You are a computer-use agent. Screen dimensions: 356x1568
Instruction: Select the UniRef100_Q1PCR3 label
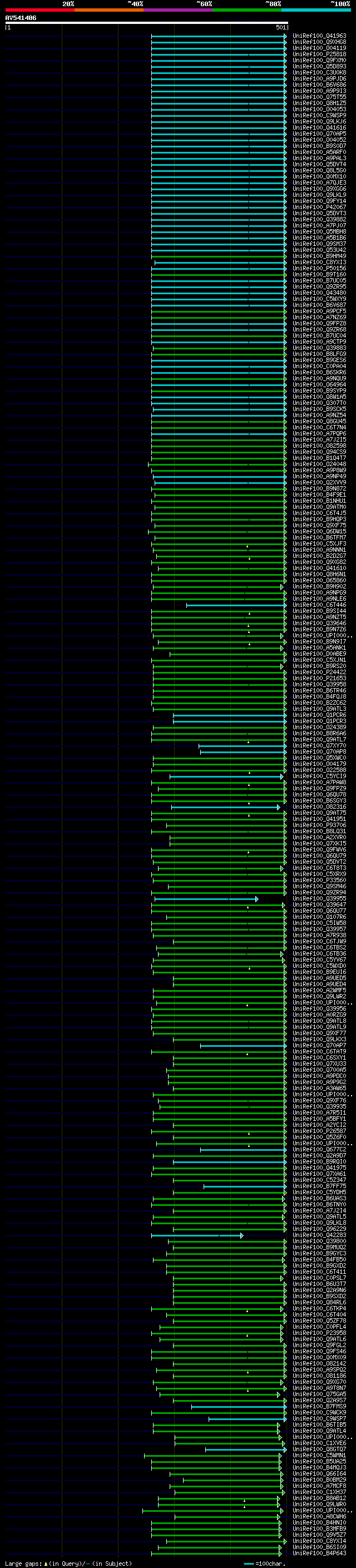coord(319,721)
